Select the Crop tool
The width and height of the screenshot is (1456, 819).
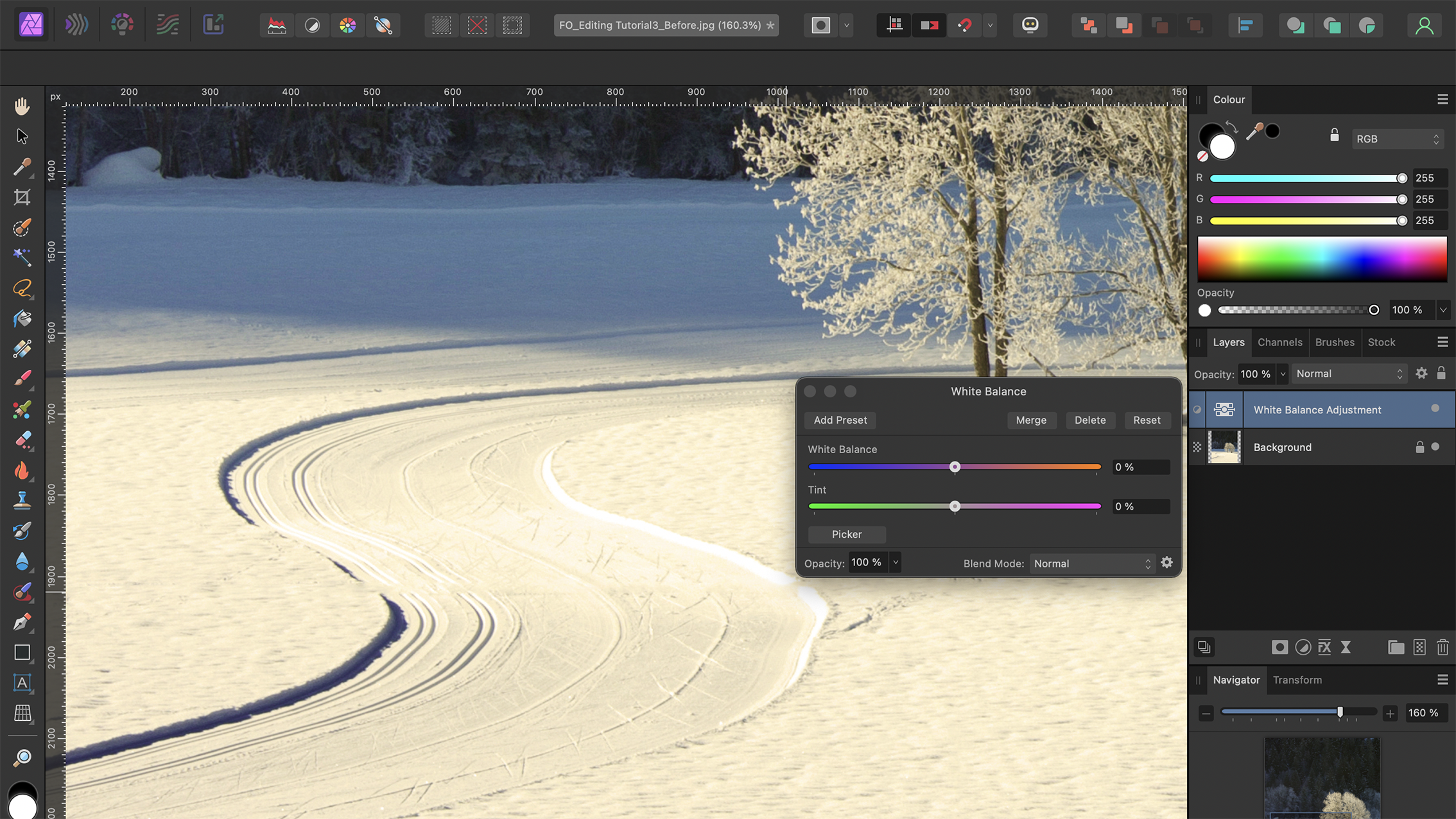22,197
